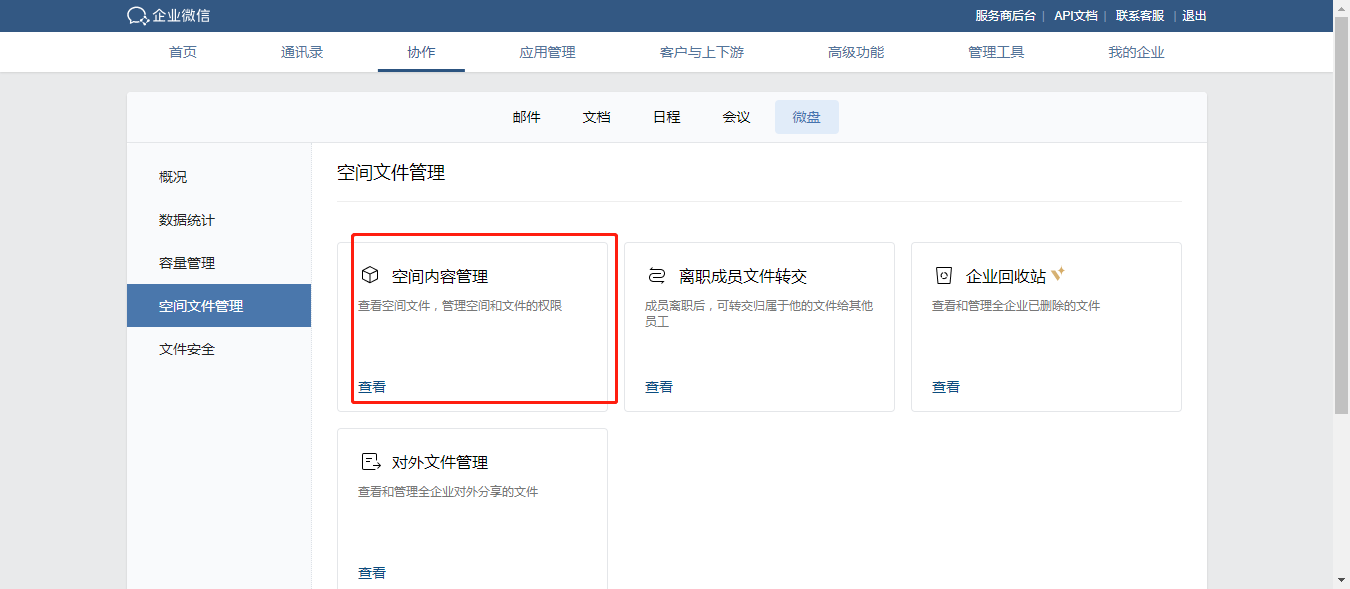Click the 离职成员文件转交 card title
This screenshot has height=589, width=1350.
click(743, 276)
